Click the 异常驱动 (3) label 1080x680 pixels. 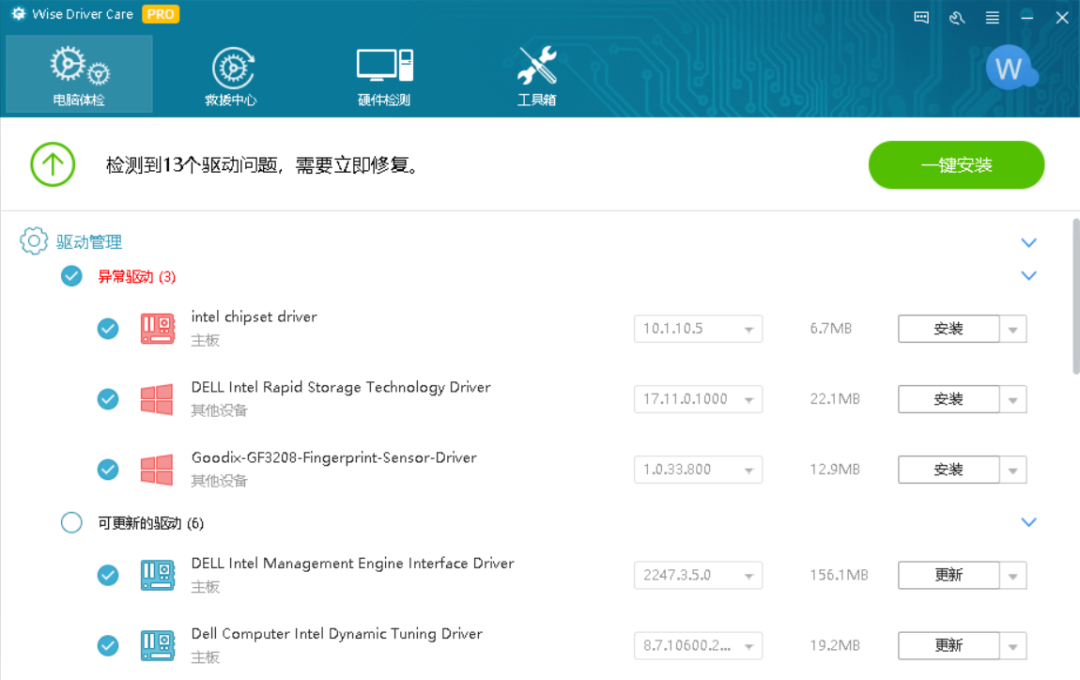136,277
